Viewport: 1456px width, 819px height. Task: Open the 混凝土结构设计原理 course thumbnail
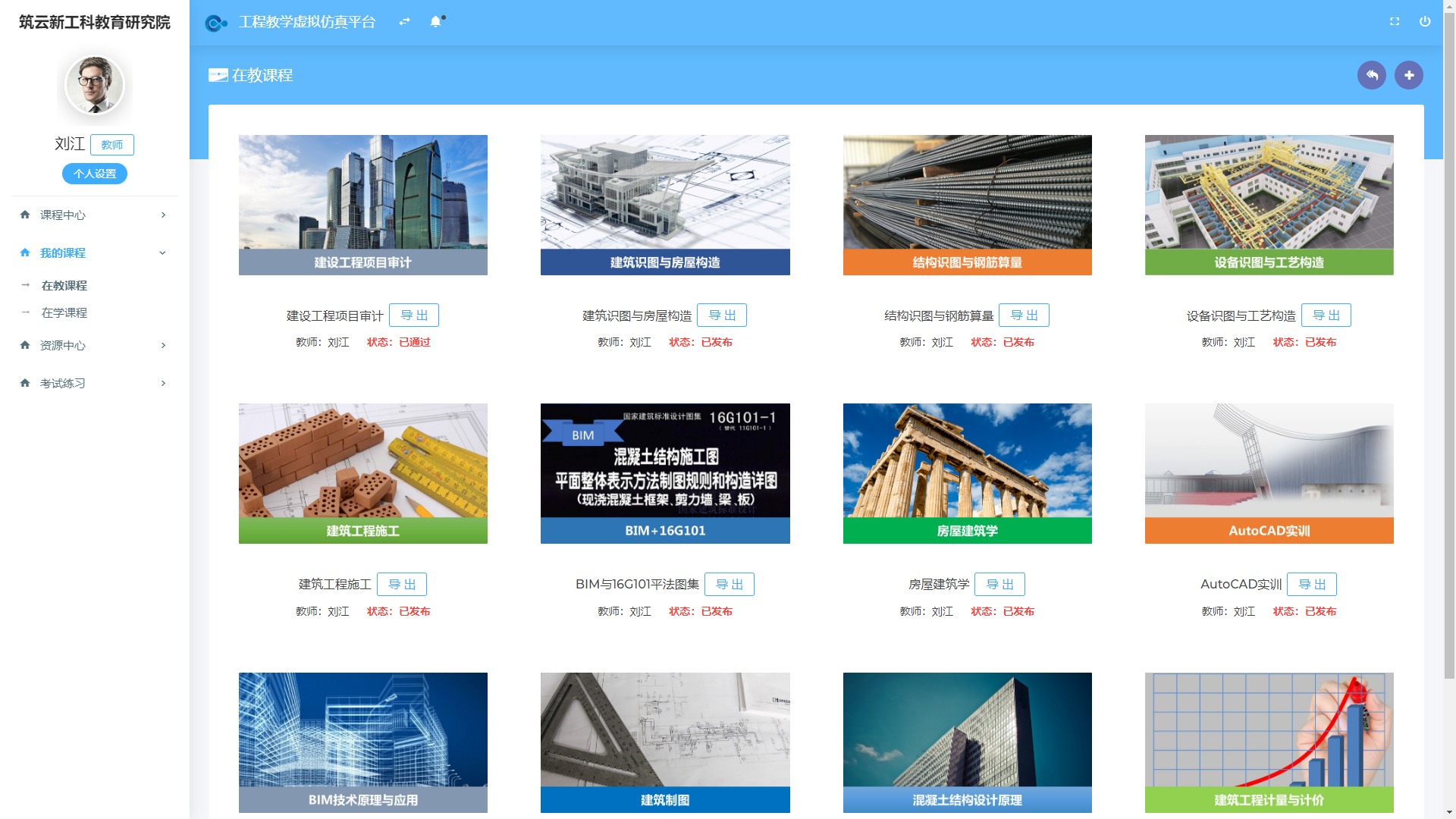coord(968,742)
